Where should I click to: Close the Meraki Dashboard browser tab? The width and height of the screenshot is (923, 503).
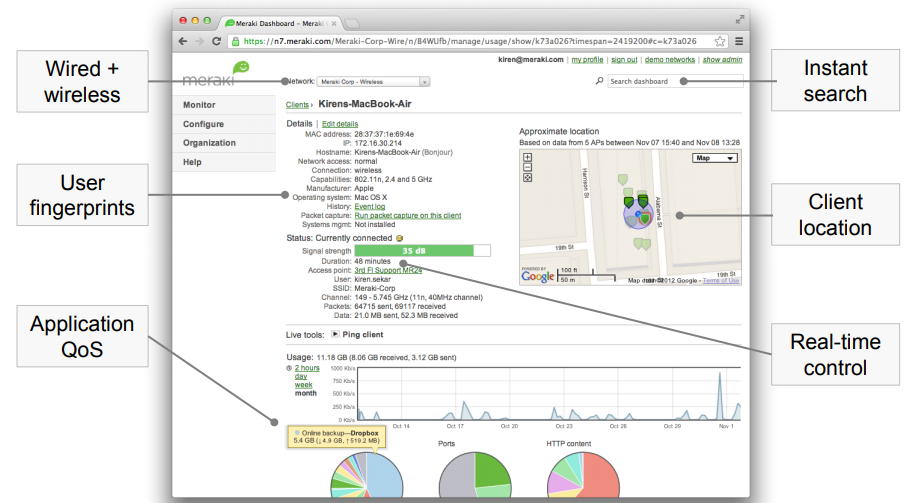(334, 24)
